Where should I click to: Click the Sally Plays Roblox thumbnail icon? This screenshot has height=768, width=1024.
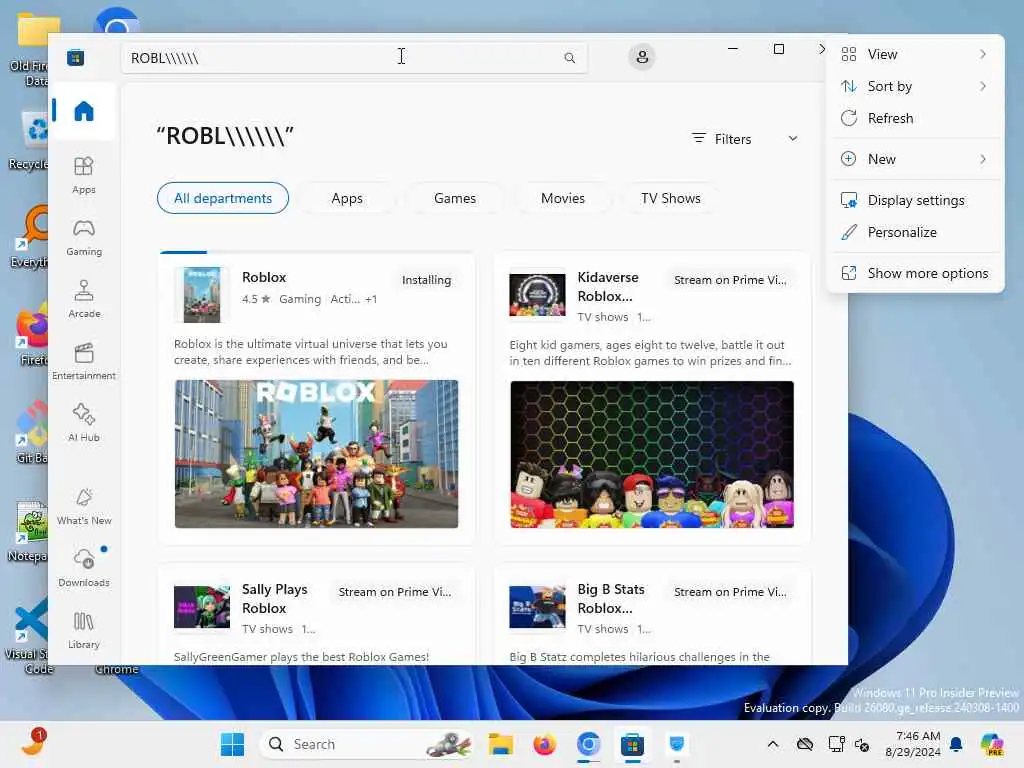(202, 607)
